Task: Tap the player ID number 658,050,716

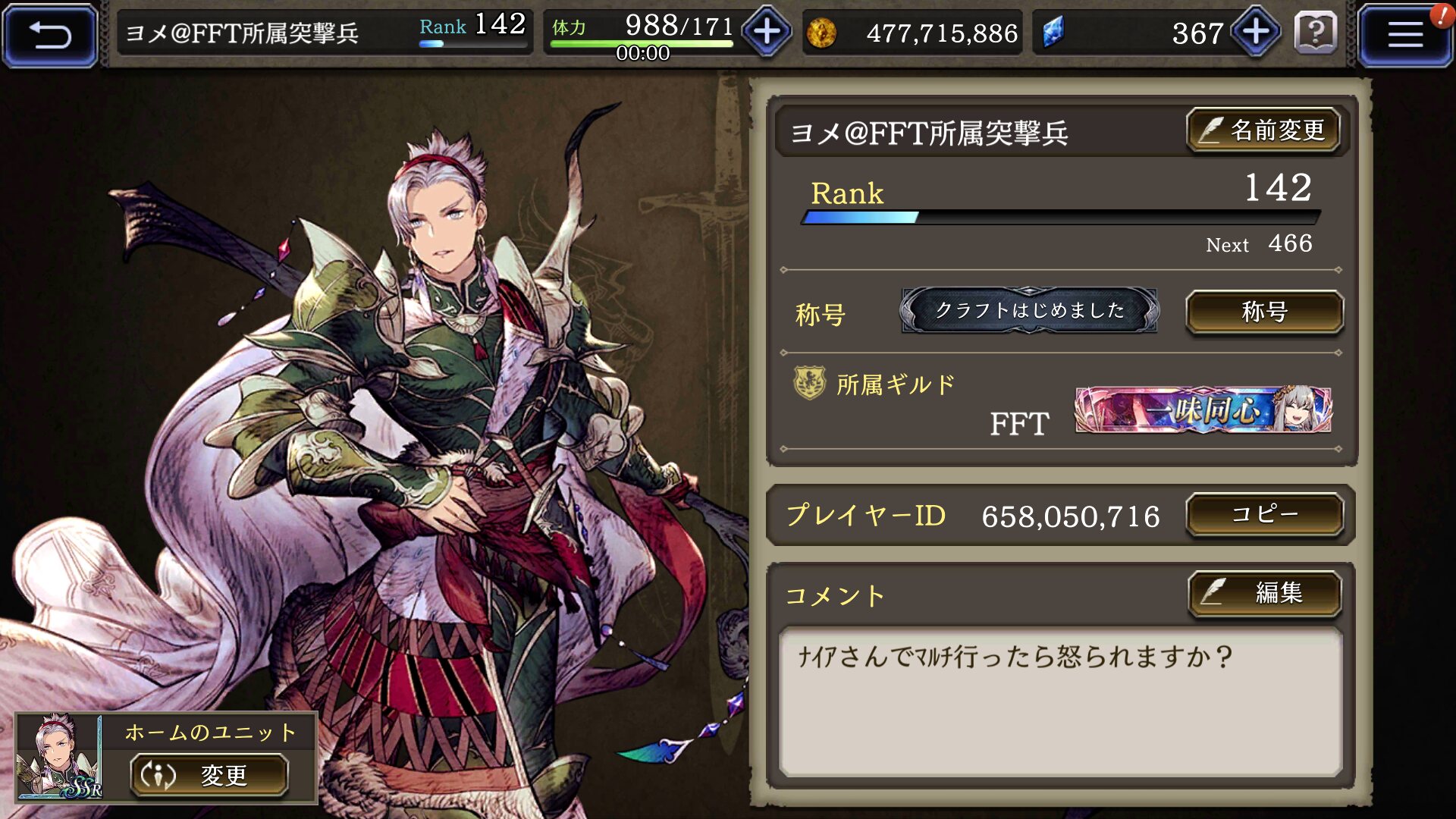Action: pos(1070,516)
